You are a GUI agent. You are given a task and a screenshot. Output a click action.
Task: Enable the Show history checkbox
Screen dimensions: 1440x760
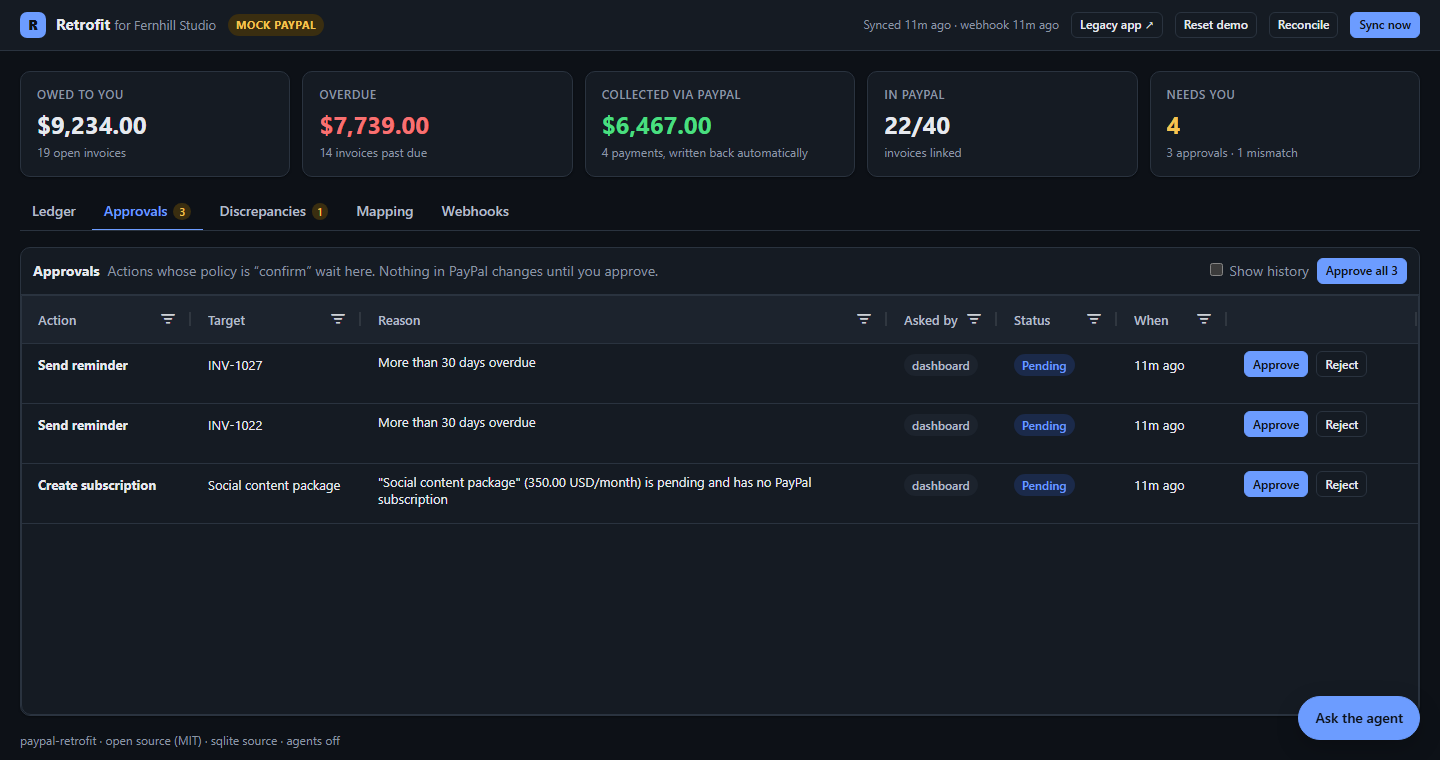pos(1216,270)
